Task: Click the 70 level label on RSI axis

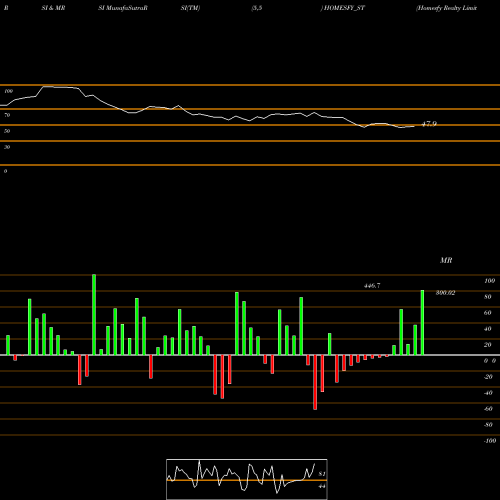Action: click(x=7, y=115)
